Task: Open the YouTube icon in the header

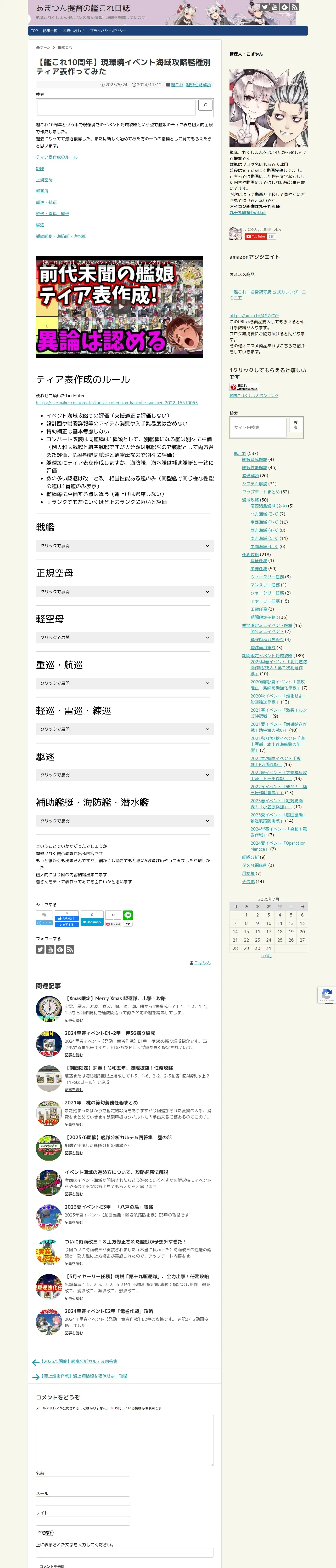Action: coord(275,7)
